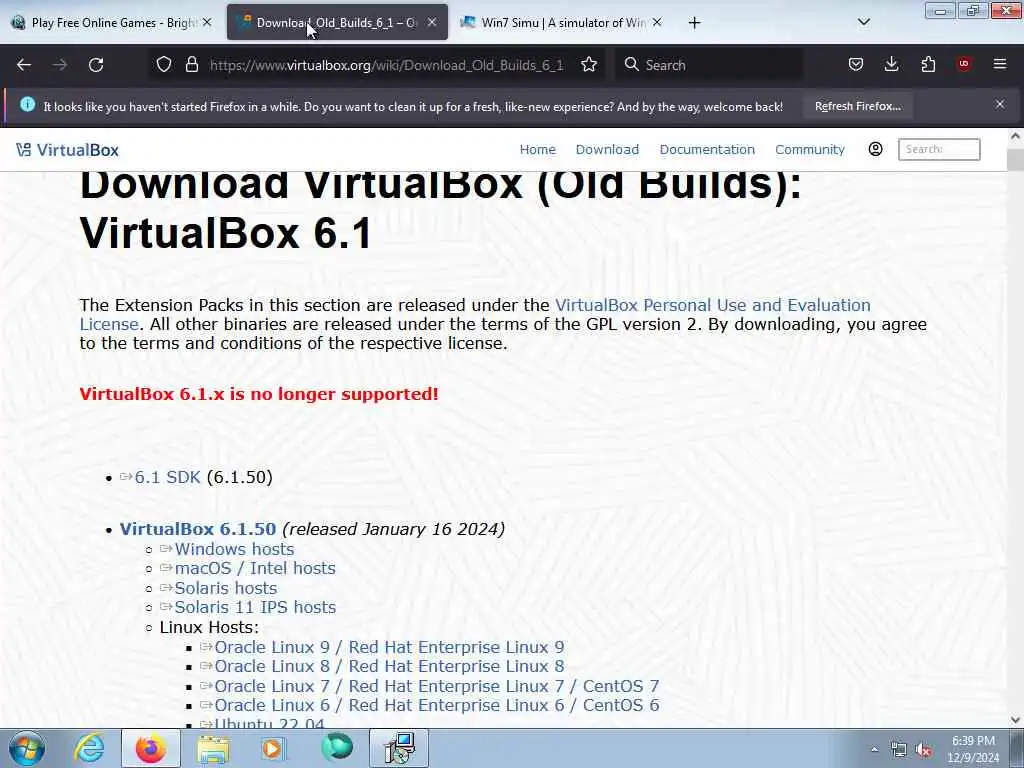Screen dimensions: 1024x768
Task: Open the tracking protection shield icon
Action: click(x=164, y=64)
